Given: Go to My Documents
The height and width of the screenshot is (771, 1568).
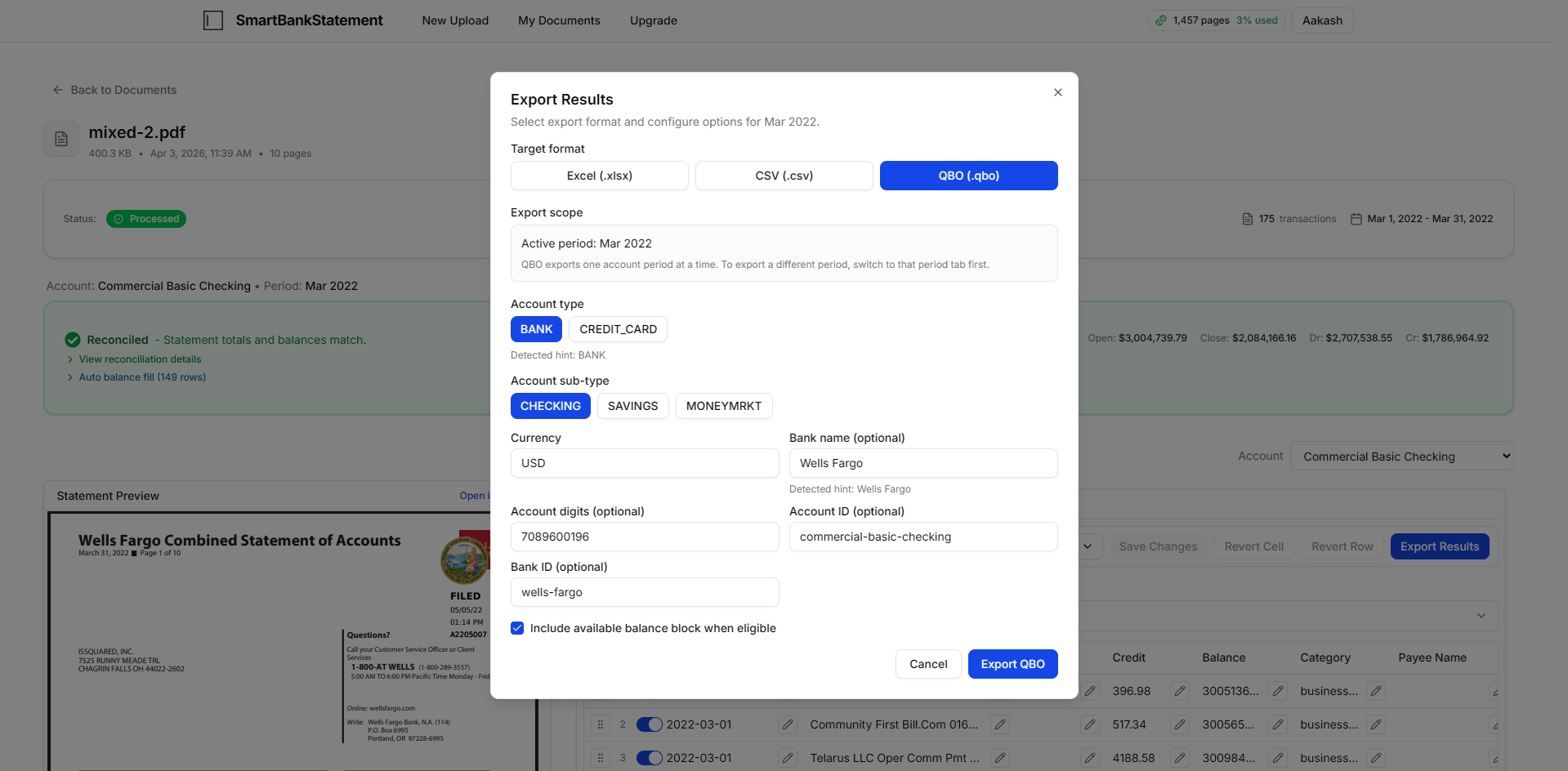Looking at the screenshot, I should click(559, 20).
